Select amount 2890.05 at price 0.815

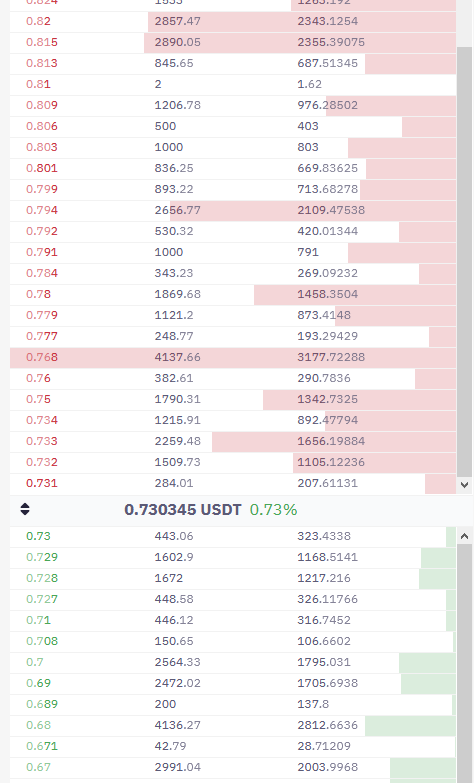[177, 42]
